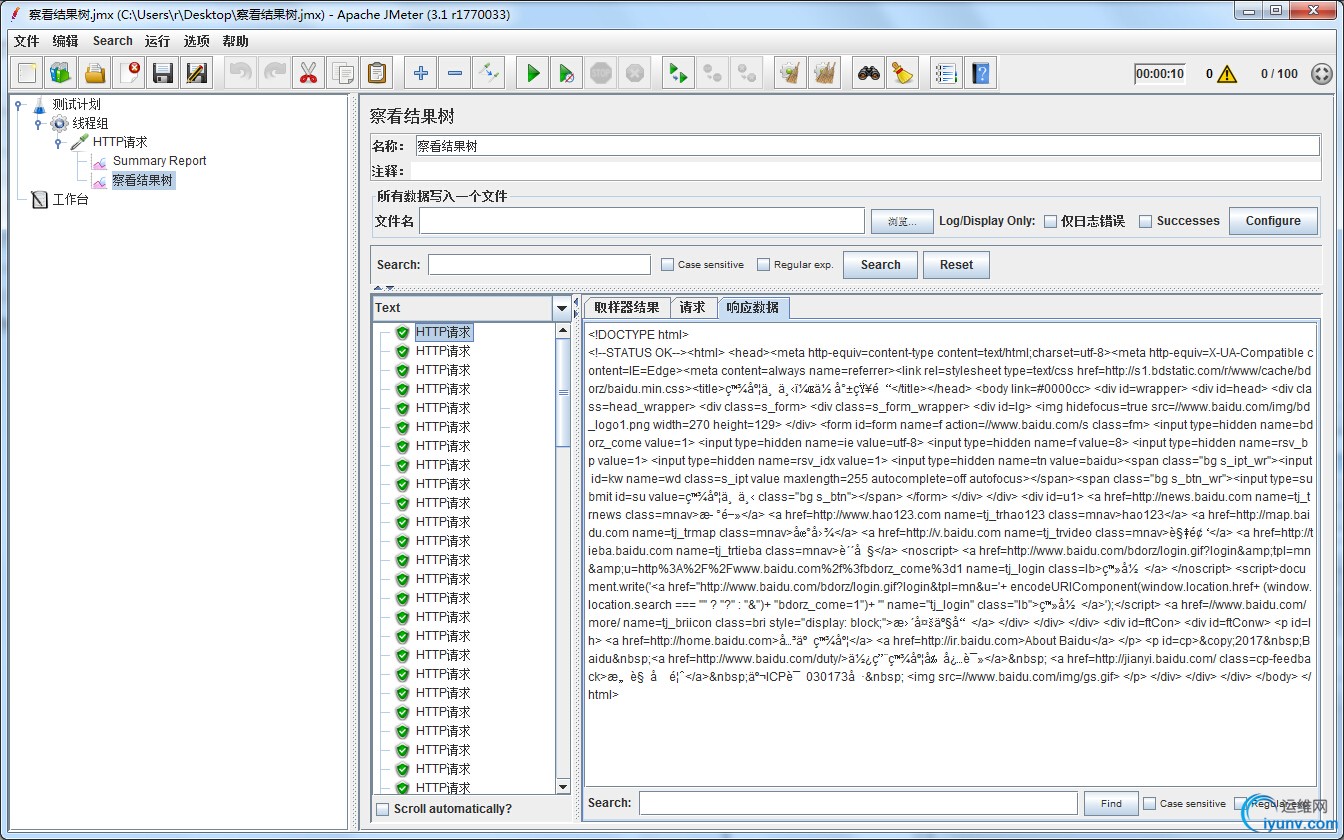Click the Paste clipboard icon

(376, 73)
